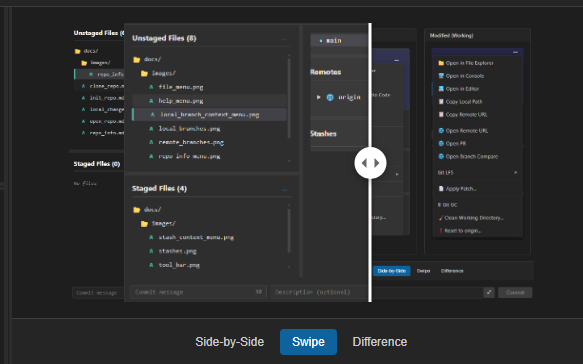Click stashes.png in Staged Files
The height and width of the screenshot is (364, 583).
coord(177,251)
